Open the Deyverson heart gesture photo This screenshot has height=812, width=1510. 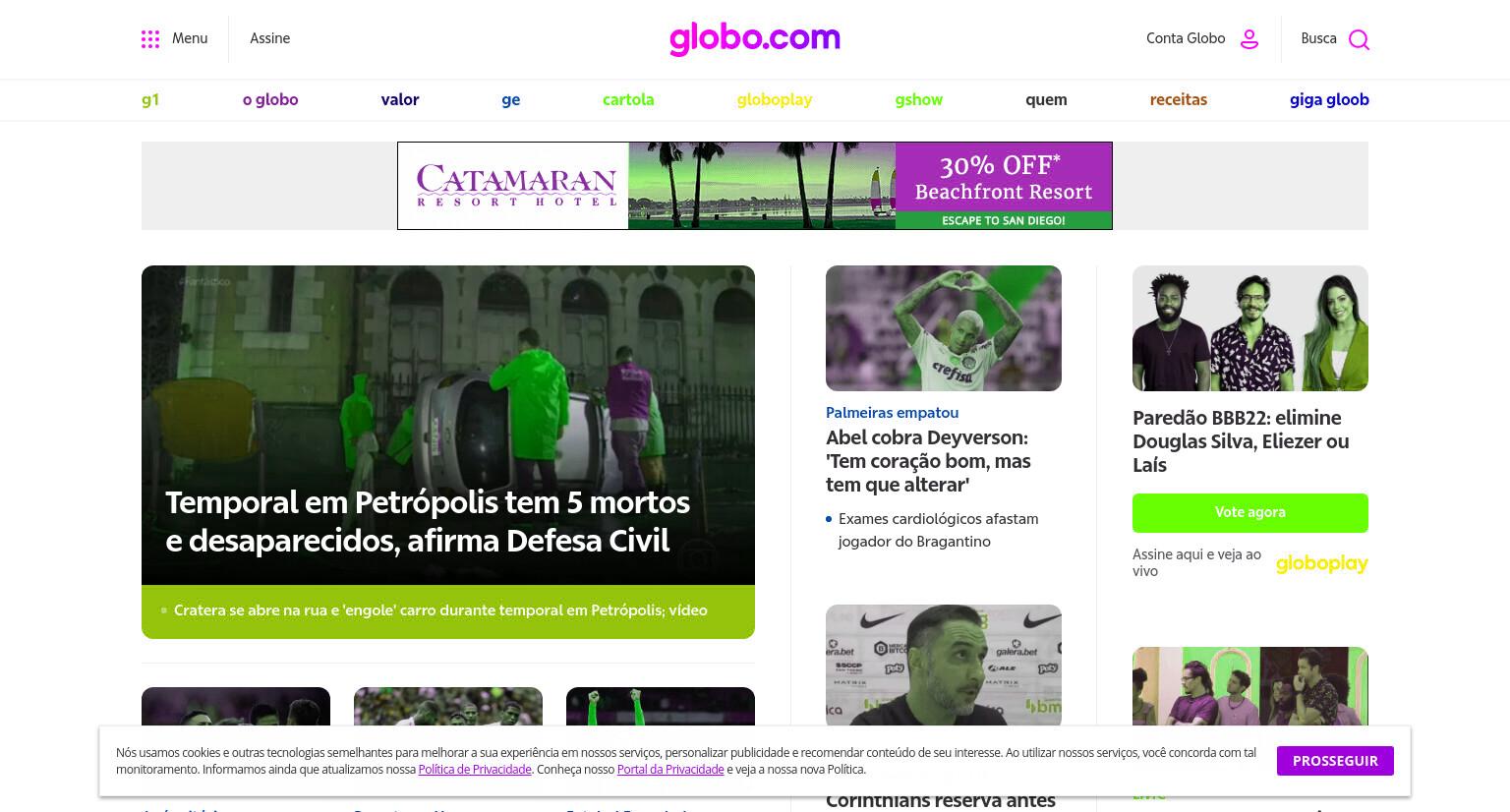click(x=944, y=328)
